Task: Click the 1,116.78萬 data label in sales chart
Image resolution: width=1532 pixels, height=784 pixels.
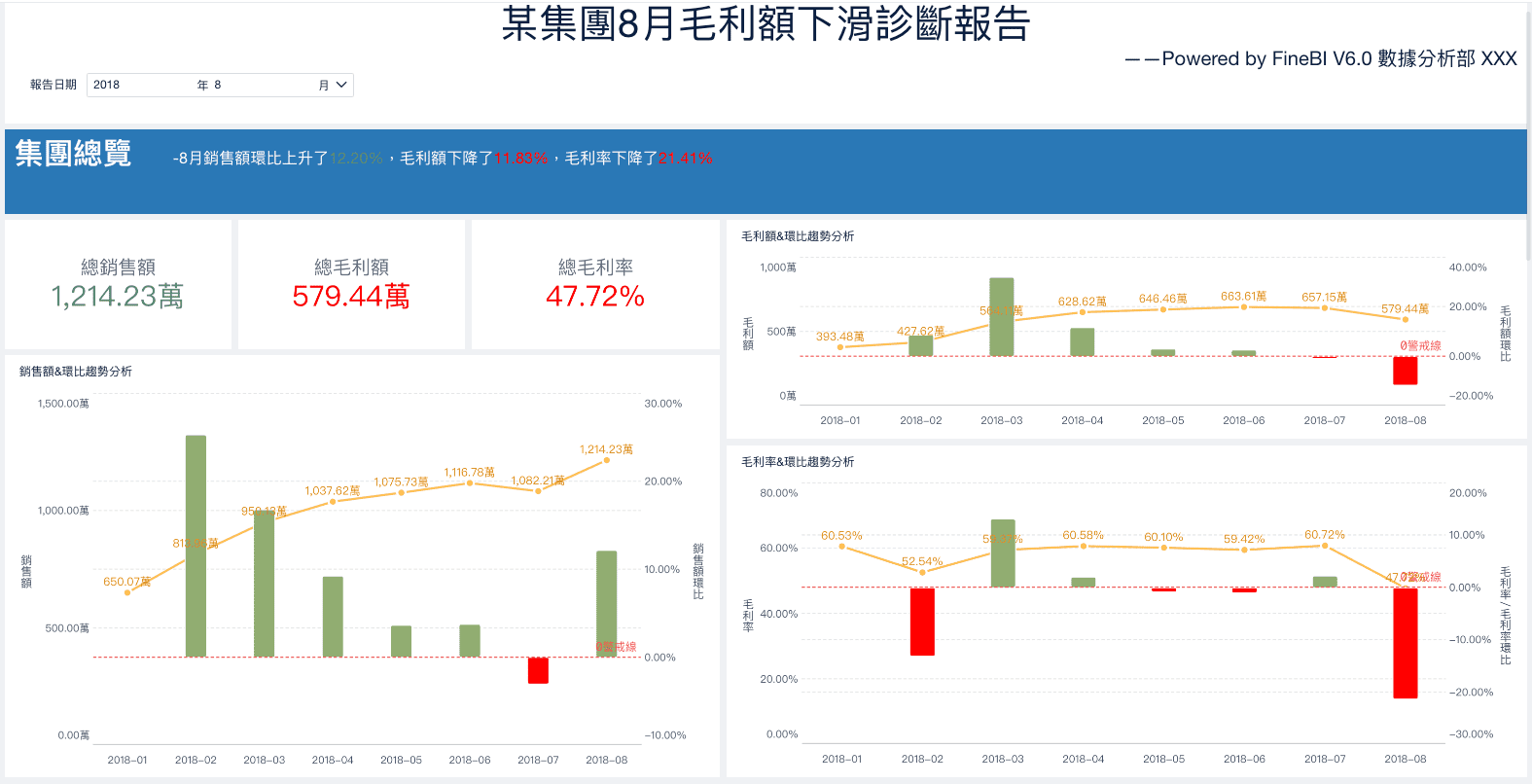Action: click(470, 473)
